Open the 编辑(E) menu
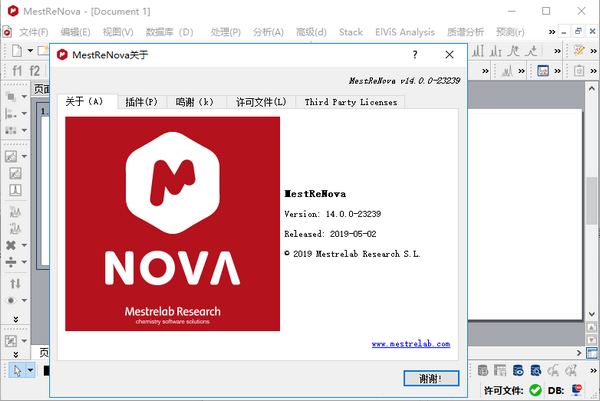600x401 pixels. click(x=75, y=32)
